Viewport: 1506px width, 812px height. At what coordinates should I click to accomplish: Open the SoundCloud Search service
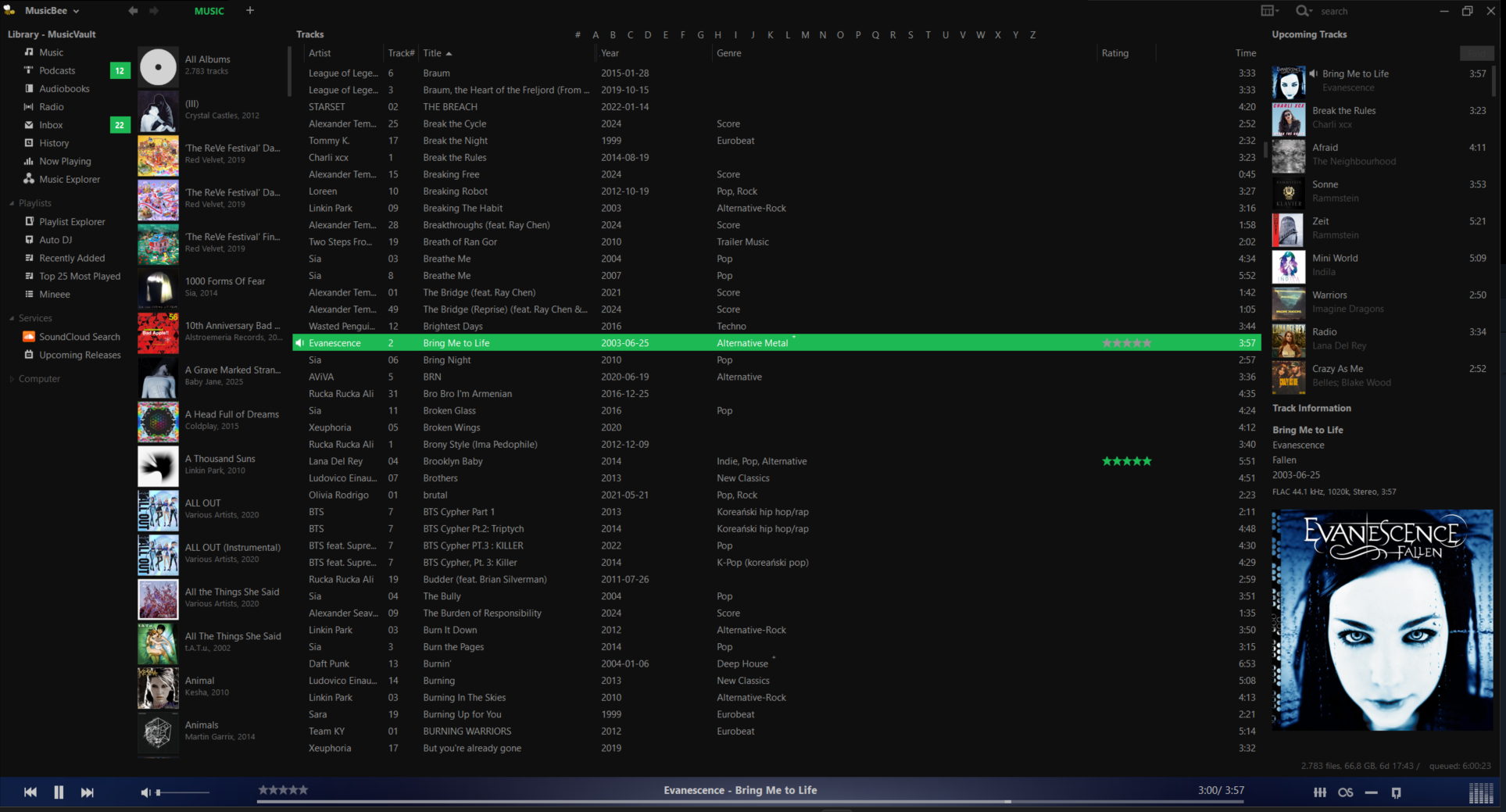[79, 337]
